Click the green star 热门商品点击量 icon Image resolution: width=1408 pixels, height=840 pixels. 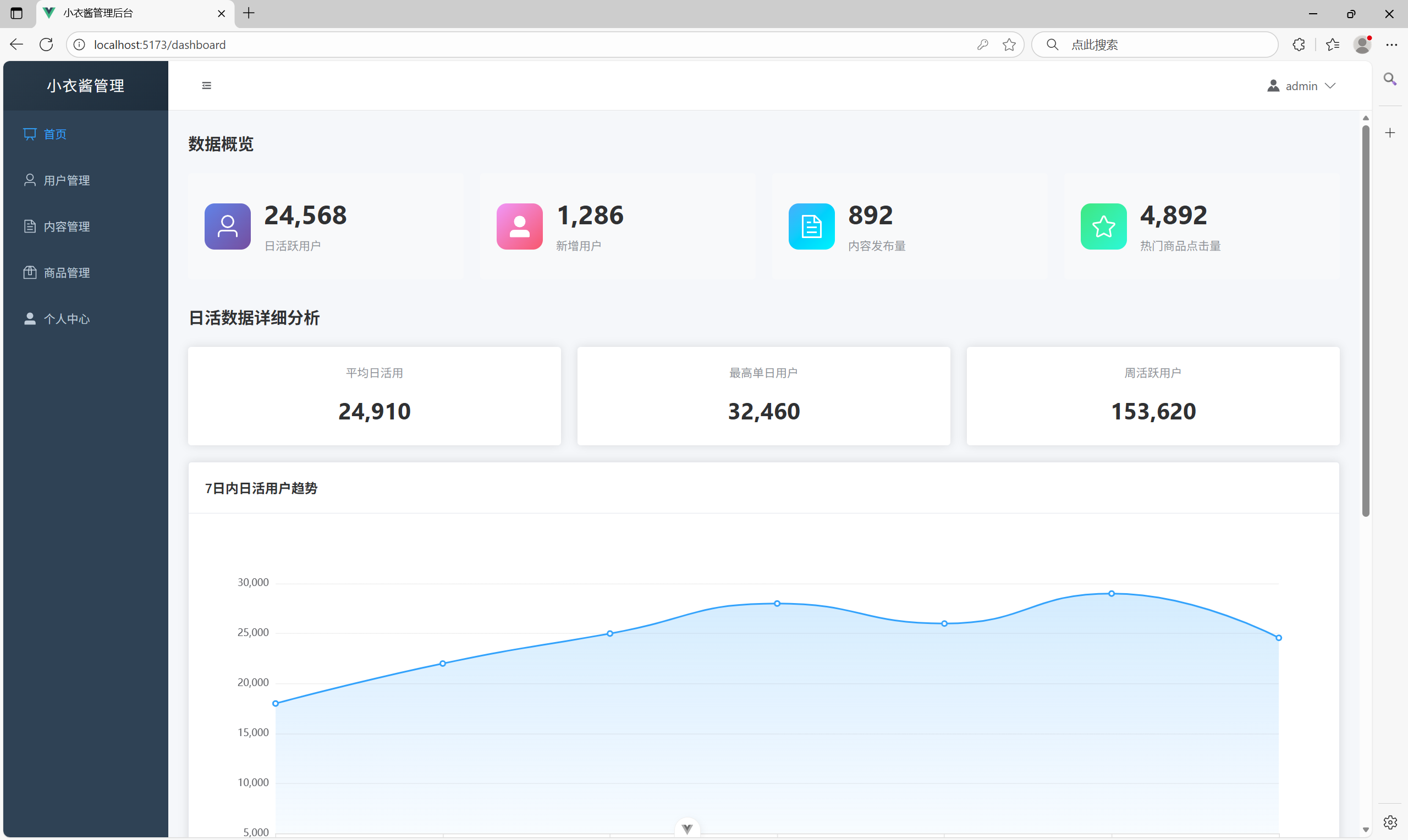1103,226
